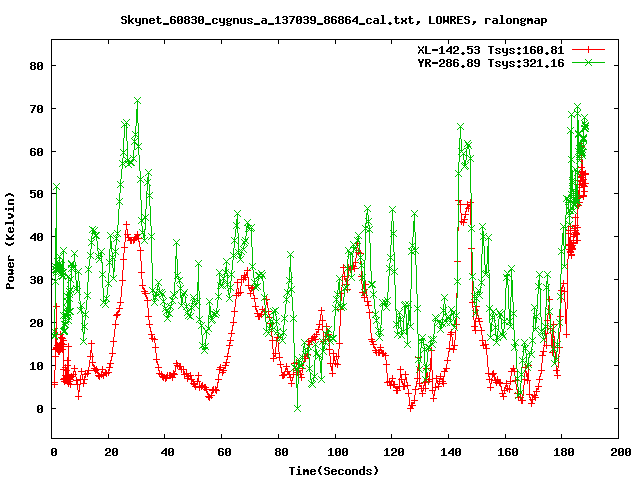This screenshot has width=640, height=480.
Task: Click y-axis tick label 70
Action: pyautogui.click(x=36, y=109)
